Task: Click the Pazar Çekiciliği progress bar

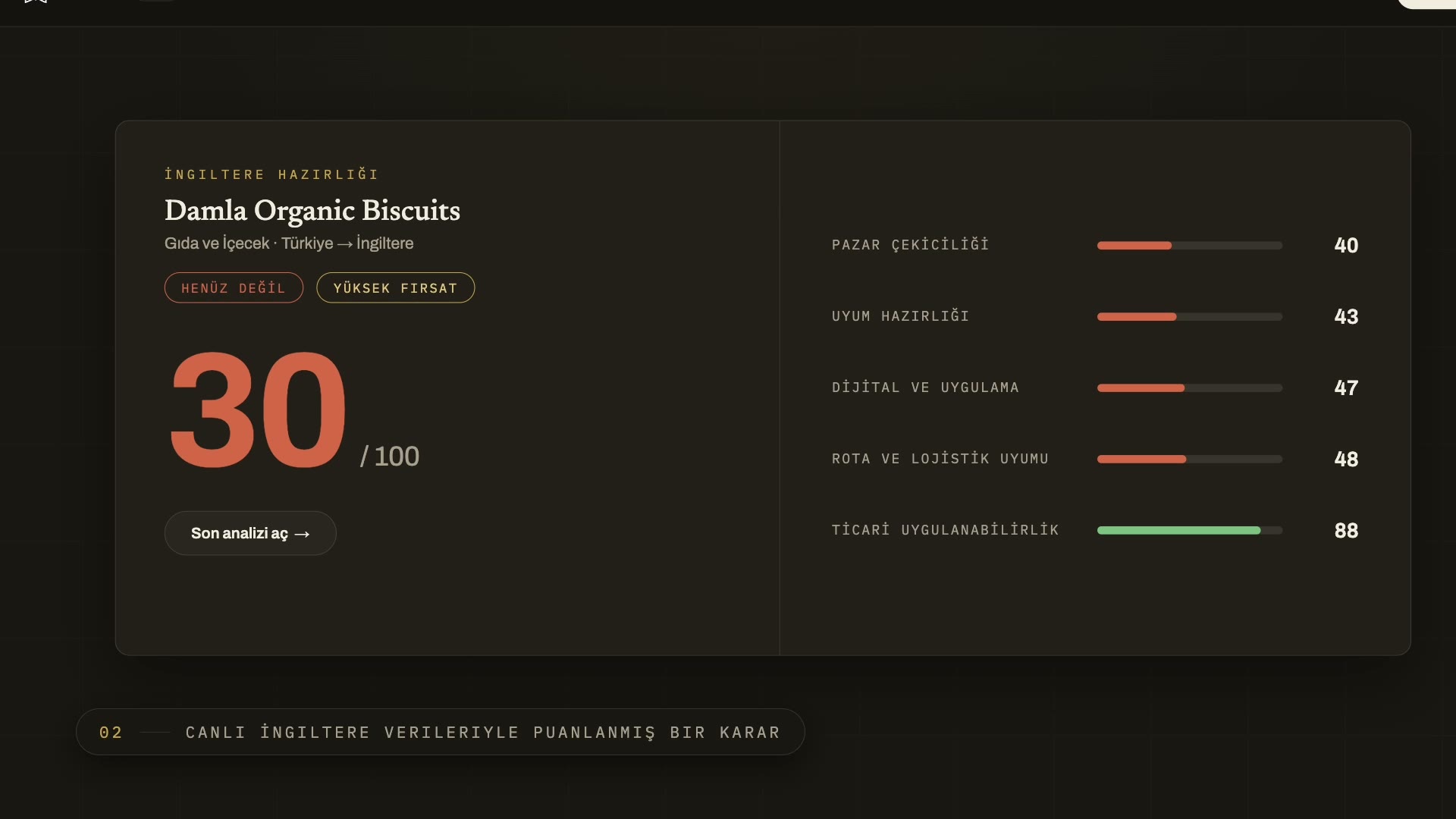Action: coord(1190,246)
